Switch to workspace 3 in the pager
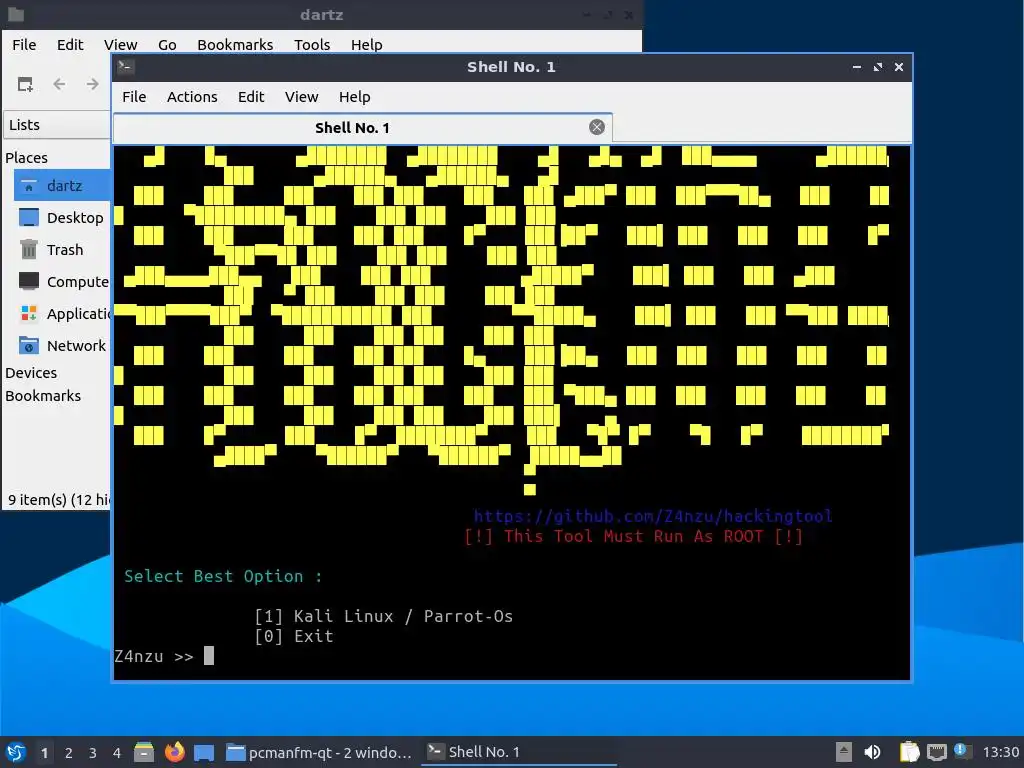Screen dimensions: 1024x768 (x=93, y=753)
